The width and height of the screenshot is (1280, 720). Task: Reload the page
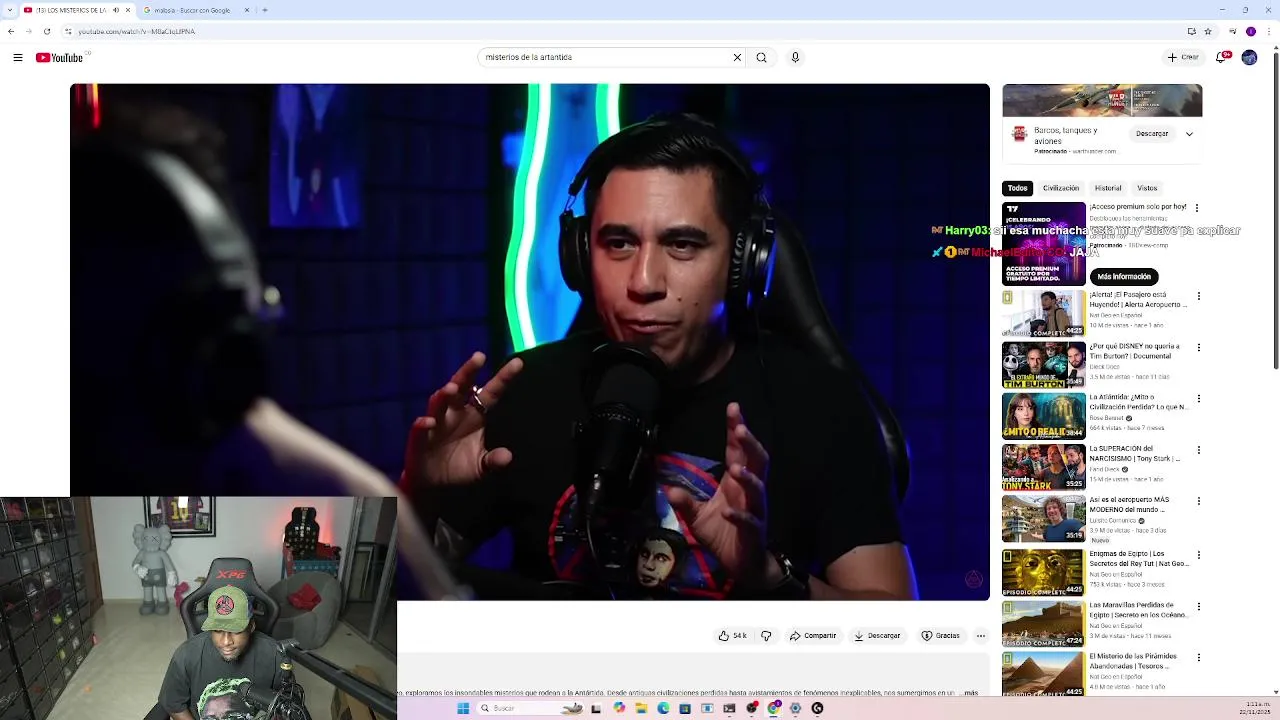(x=46, y=31)
